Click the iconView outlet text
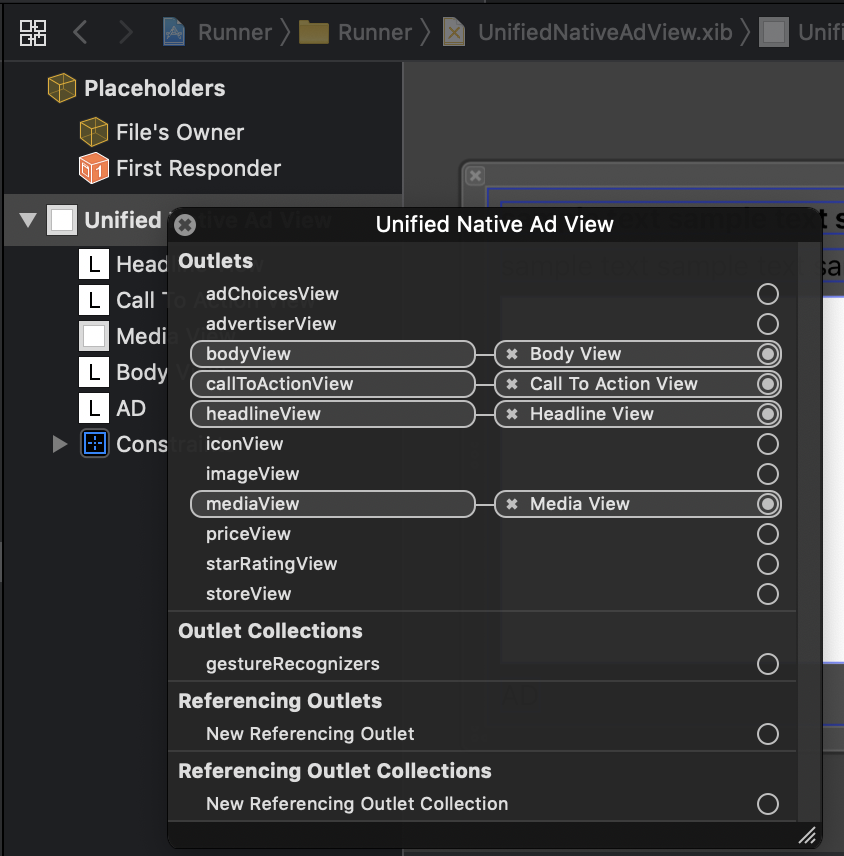 coord(245,444)
